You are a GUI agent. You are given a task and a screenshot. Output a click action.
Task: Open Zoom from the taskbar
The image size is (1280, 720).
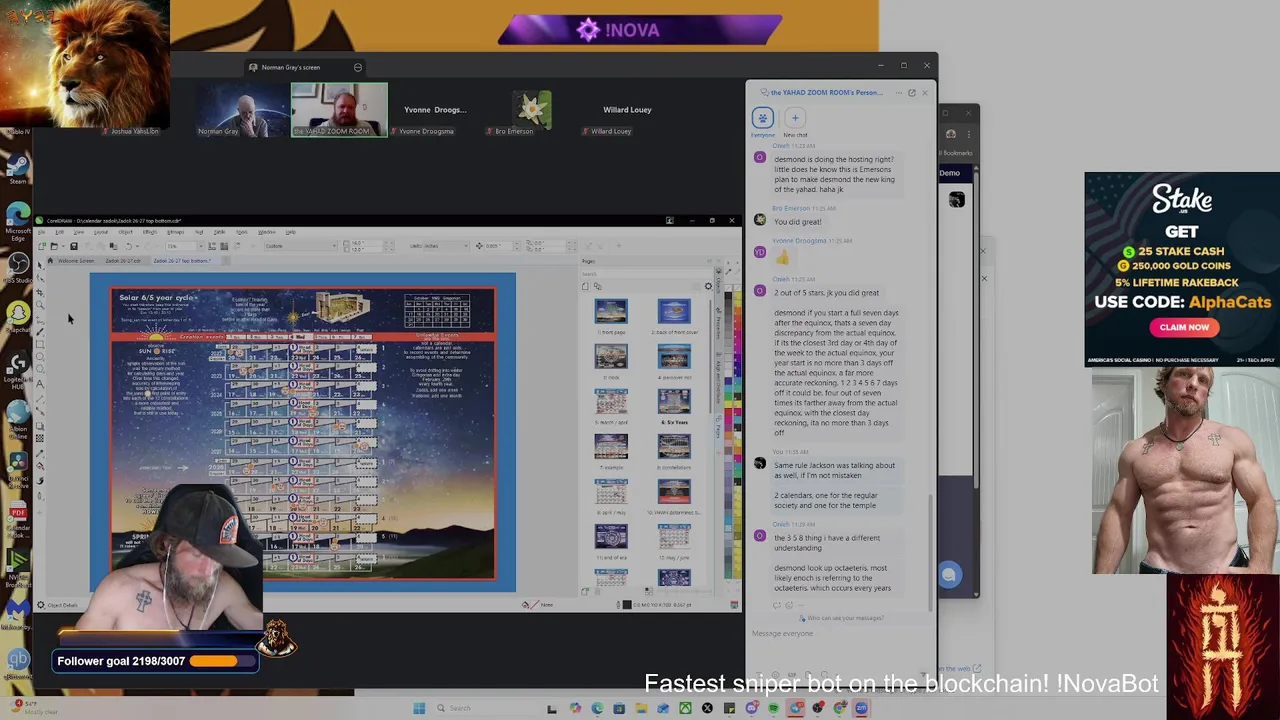861,708
